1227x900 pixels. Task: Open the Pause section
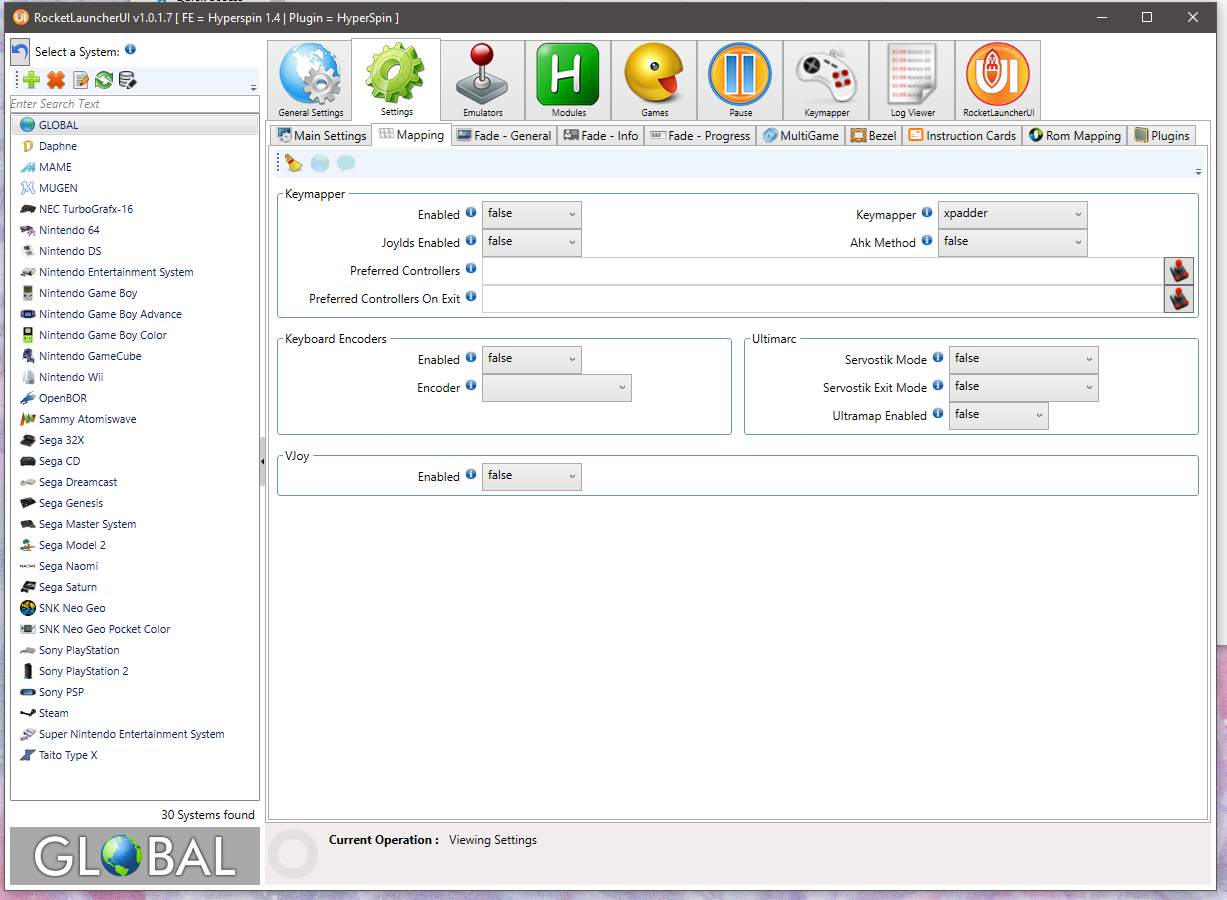[741, 81]
